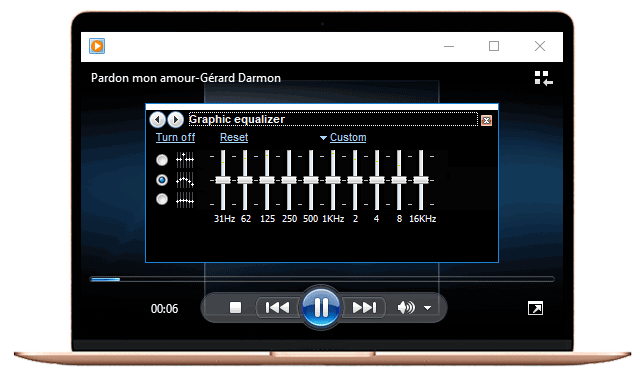Click the independent slider movement icon

point(185,160)
